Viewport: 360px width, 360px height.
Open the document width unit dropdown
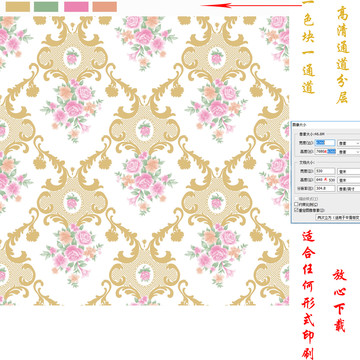point(349,171)
